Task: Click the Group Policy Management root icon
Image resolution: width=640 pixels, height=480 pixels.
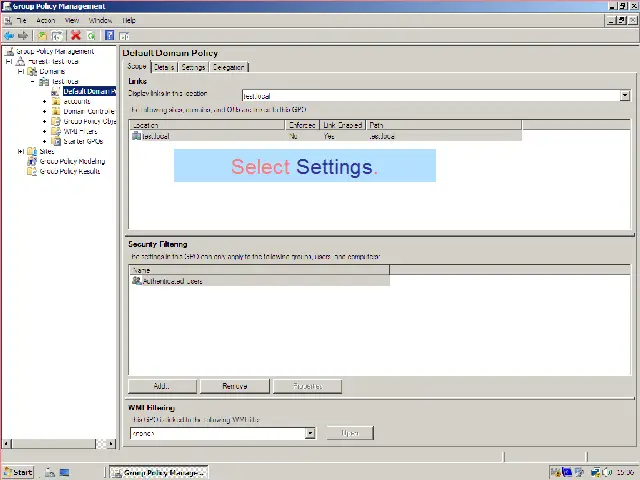Action: [x=10, y=51]
